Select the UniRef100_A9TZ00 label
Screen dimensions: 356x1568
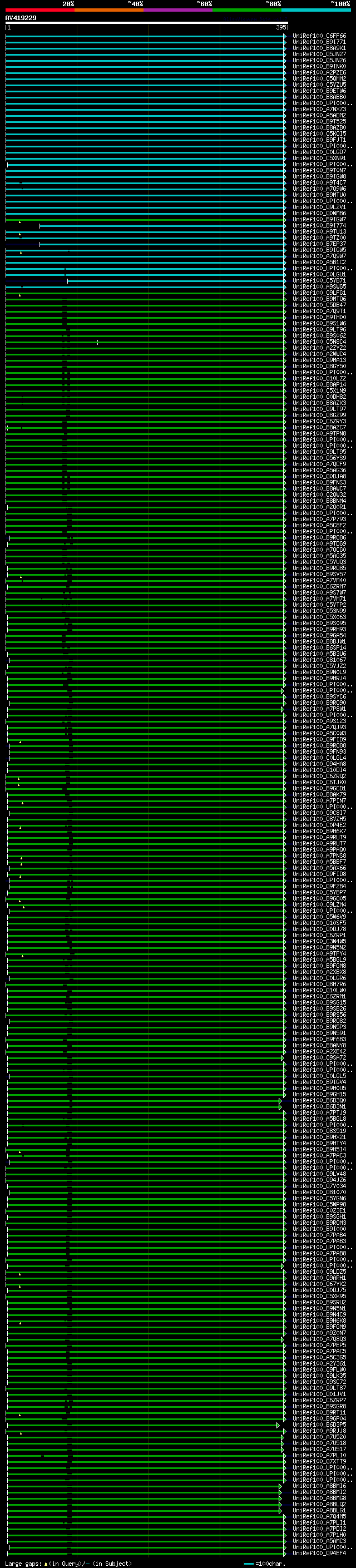(x=319, y=238)
